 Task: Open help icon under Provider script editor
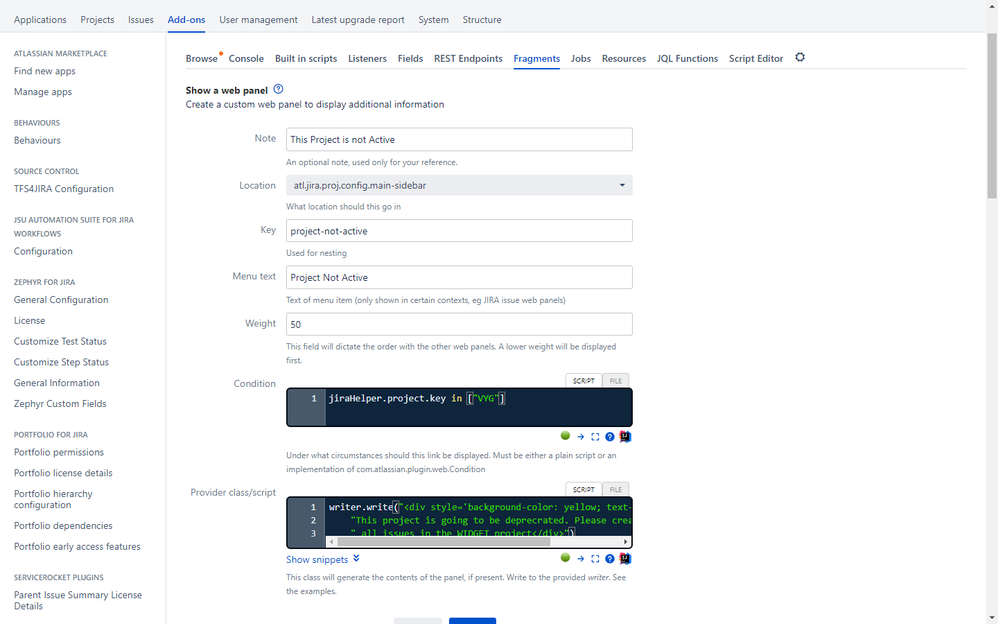(610, 558)
